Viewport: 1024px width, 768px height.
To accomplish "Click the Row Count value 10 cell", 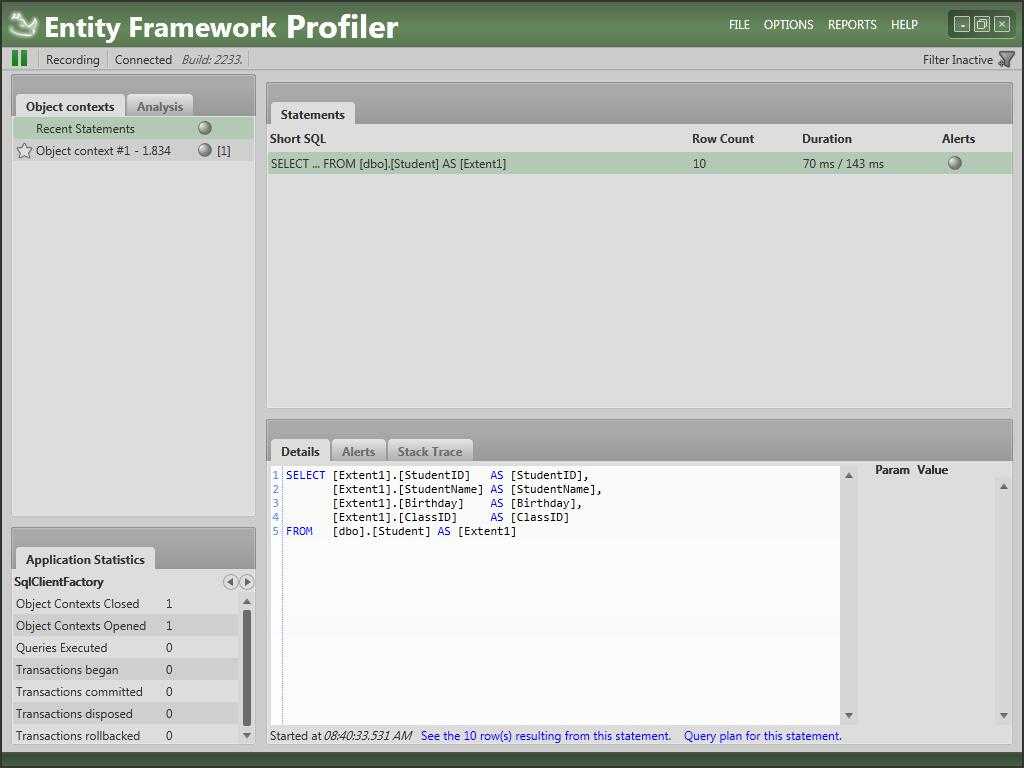I will pyautogui.click(x=699, y=163).
